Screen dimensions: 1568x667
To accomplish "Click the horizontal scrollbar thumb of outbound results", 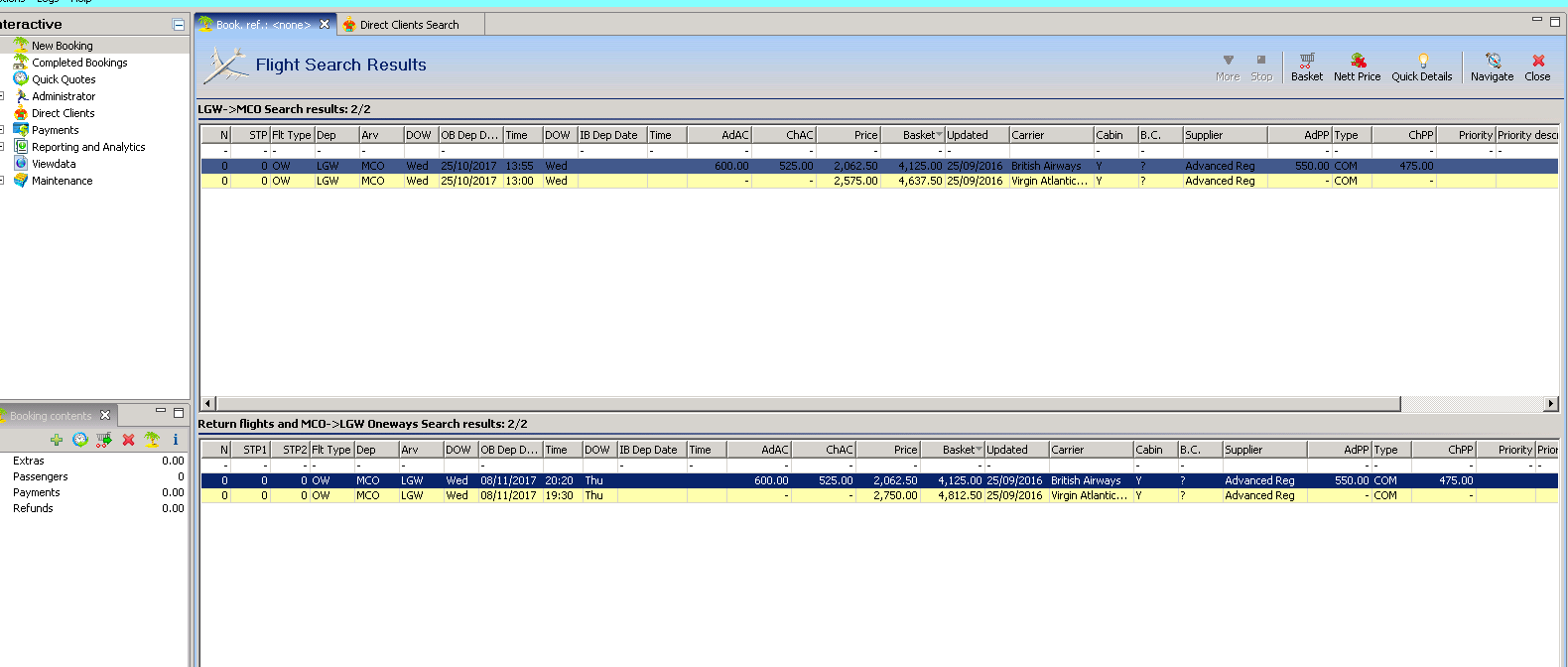I will pos(808,403).
